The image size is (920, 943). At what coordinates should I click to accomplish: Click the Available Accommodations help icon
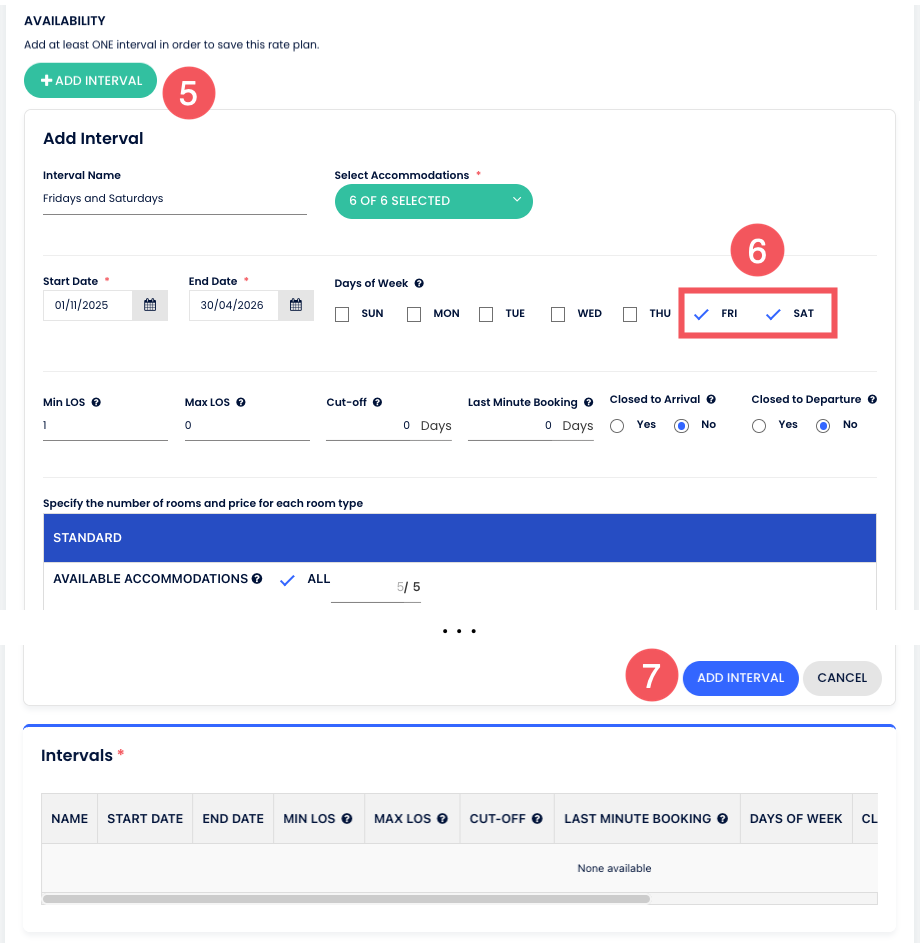pos(257,579)
